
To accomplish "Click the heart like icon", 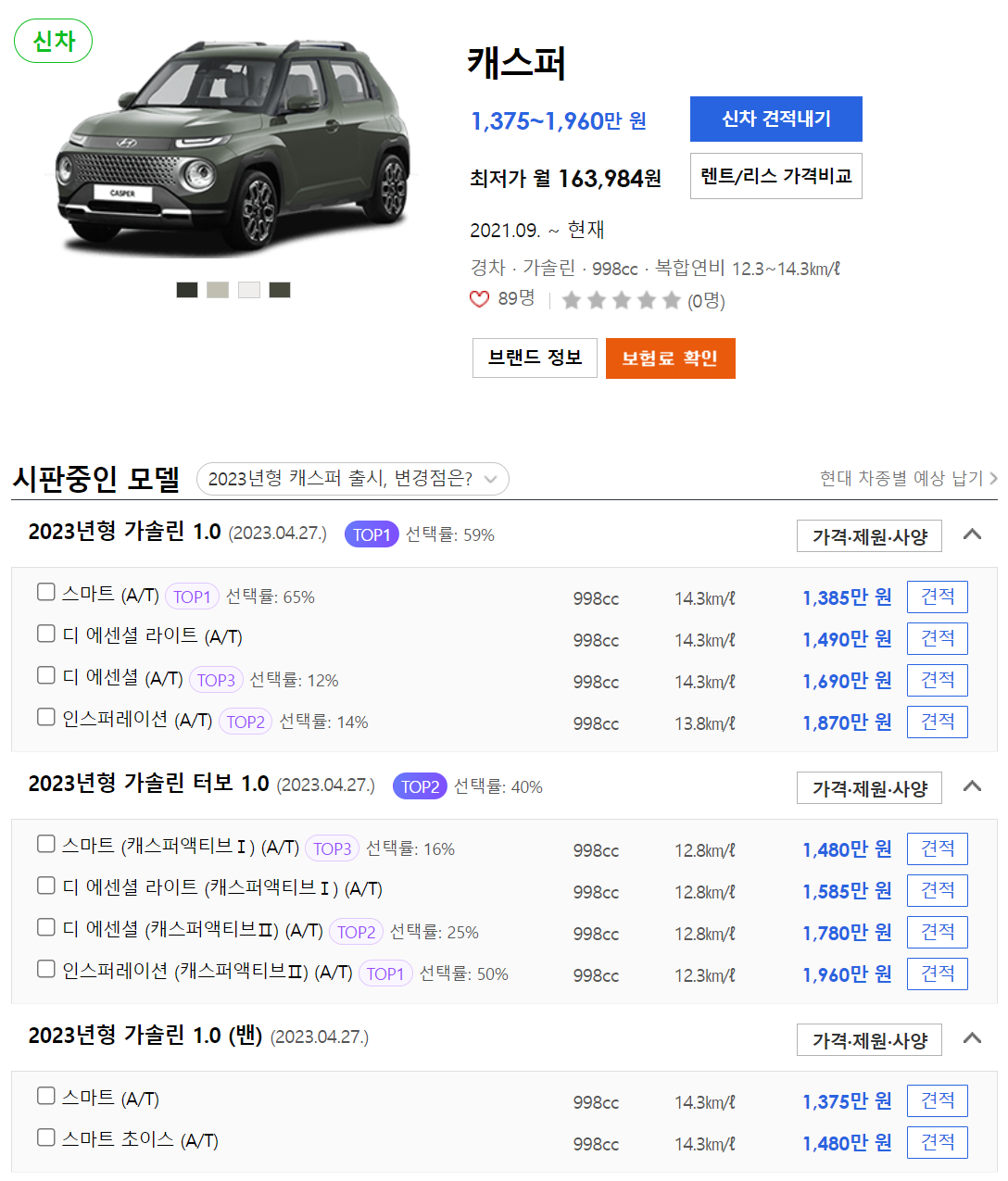I will (479, 299).
